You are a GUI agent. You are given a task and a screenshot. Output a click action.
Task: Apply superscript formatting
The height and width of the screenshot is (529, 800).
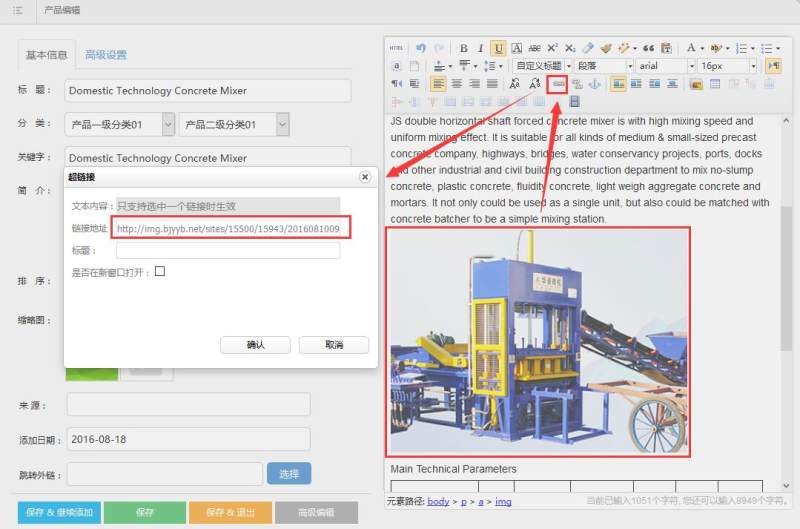[x=552, y=48]
